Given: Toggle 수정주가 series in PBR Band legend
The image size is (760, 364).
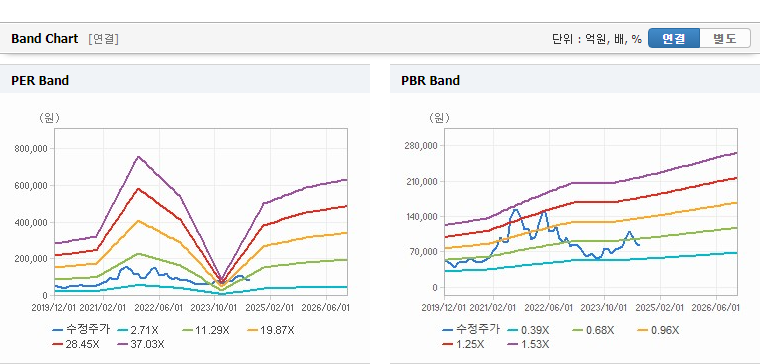Looking at the screenshot, I should coord(471,330).
